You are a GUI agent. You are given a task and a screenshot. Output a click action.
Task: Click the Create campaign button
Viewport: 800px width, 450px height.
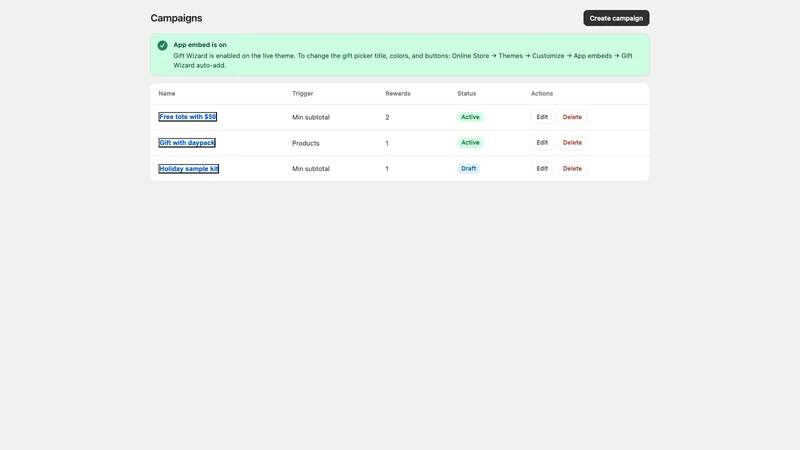(x=616, y=18)
